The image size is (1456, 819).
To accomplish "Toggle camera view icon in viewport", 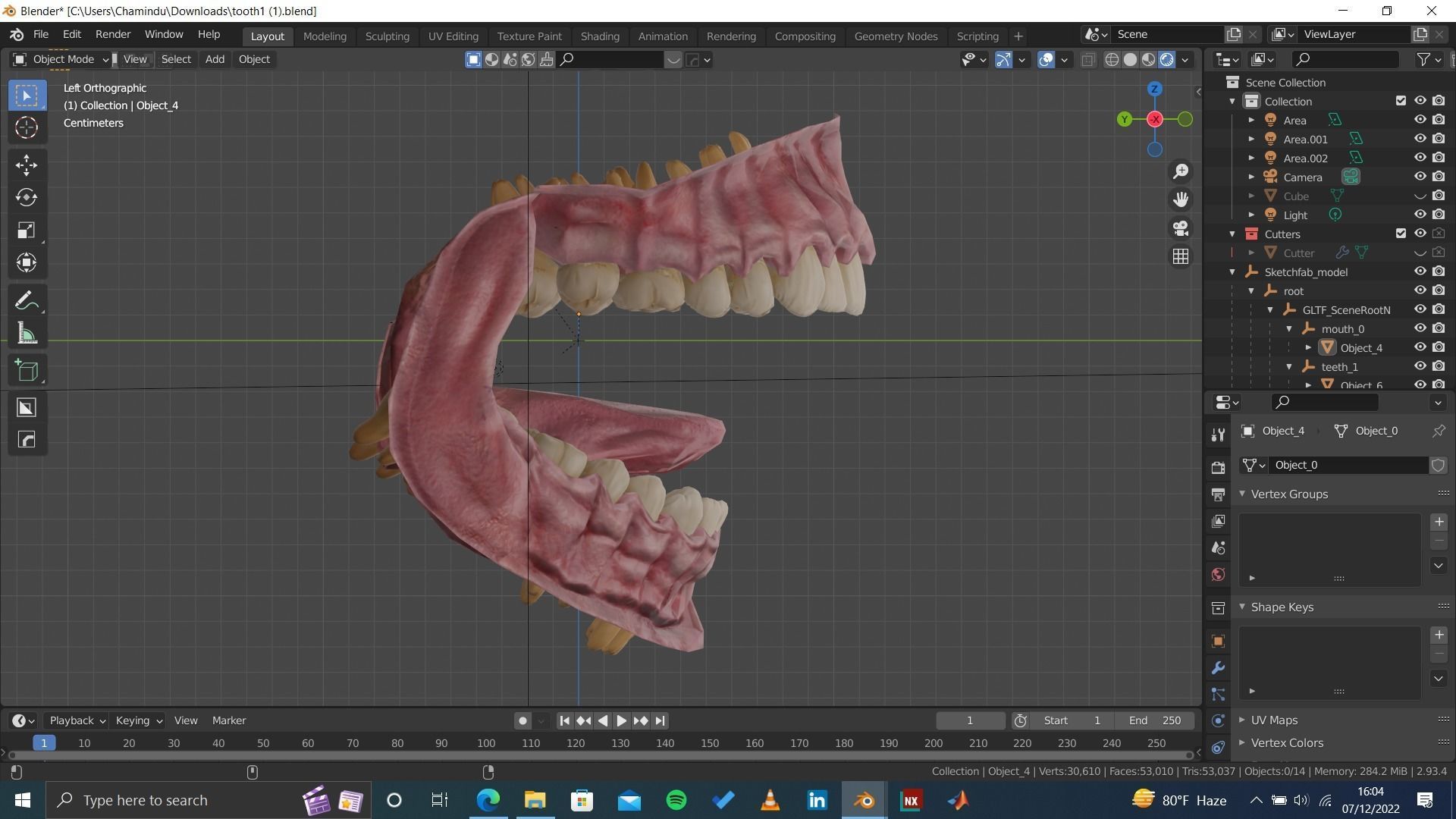I will pos(1181,228).
